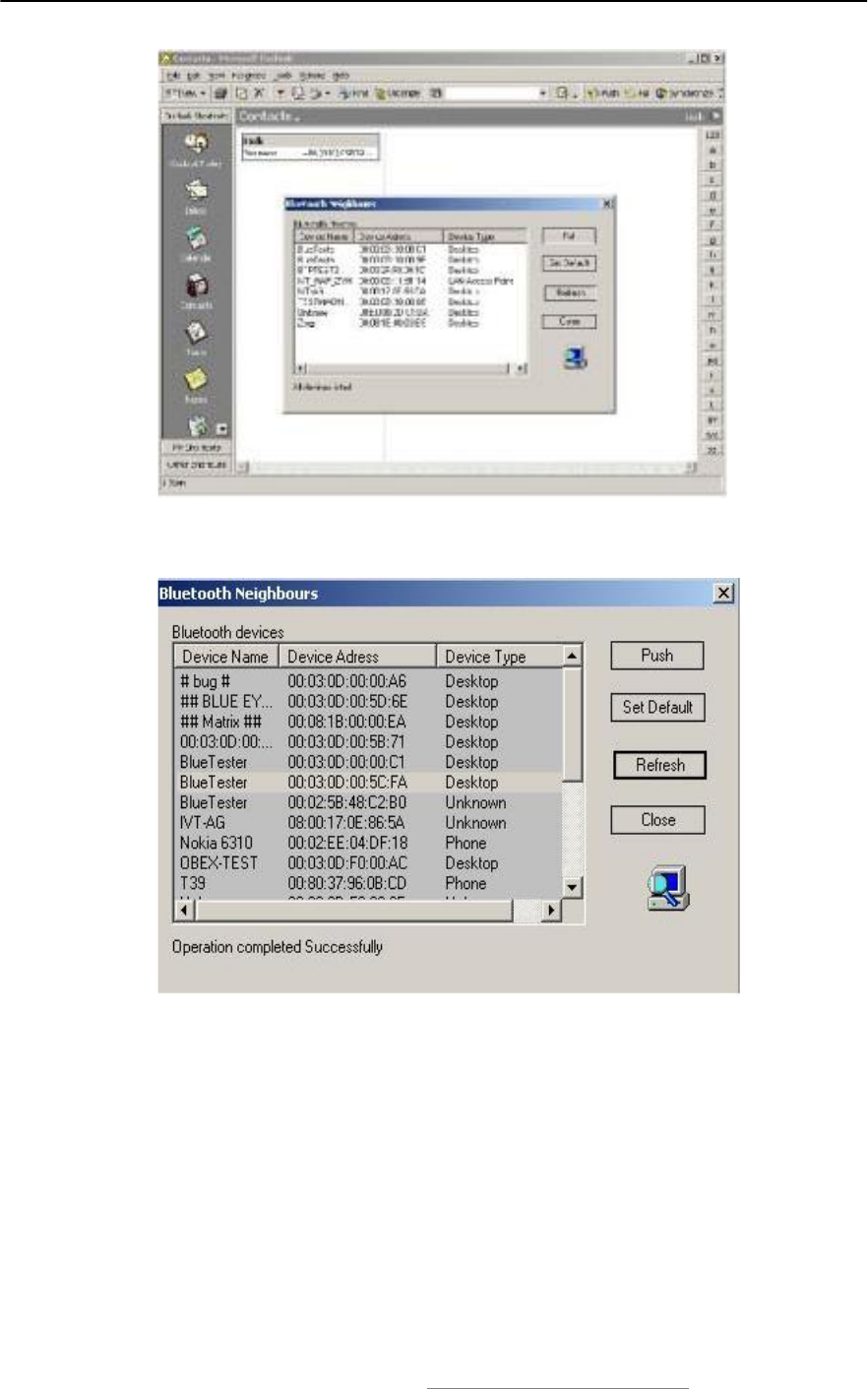Select the Contacts shortcut in Outlook bar
The image size is (868, 1389).
[x=196, y=292]
